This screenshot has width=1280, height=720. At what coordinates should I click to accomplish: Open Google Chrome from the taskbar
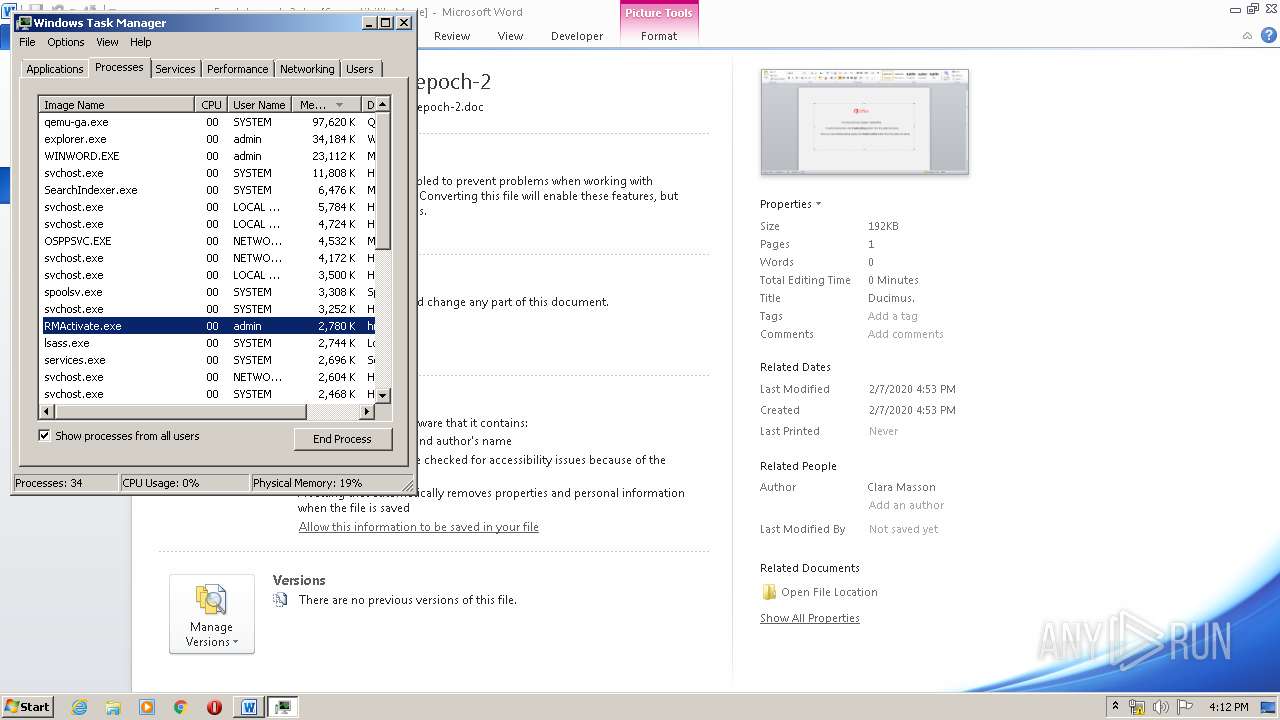tap(181, 707)
